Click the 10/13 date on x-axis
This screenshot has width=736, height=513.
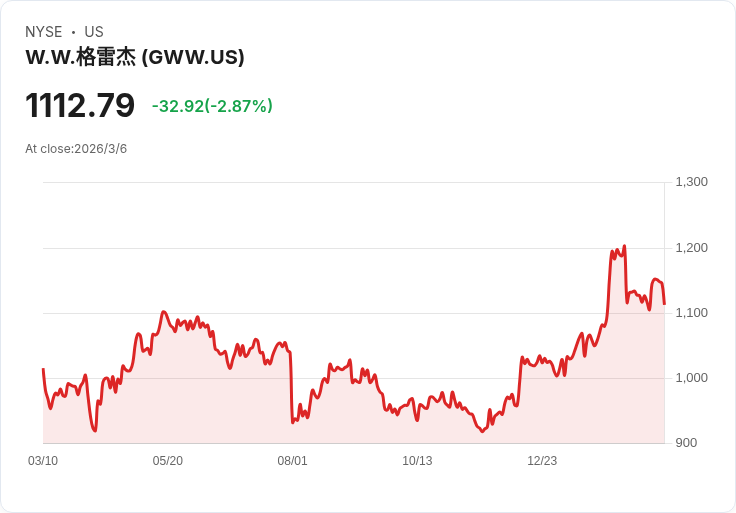pos(417,461)
